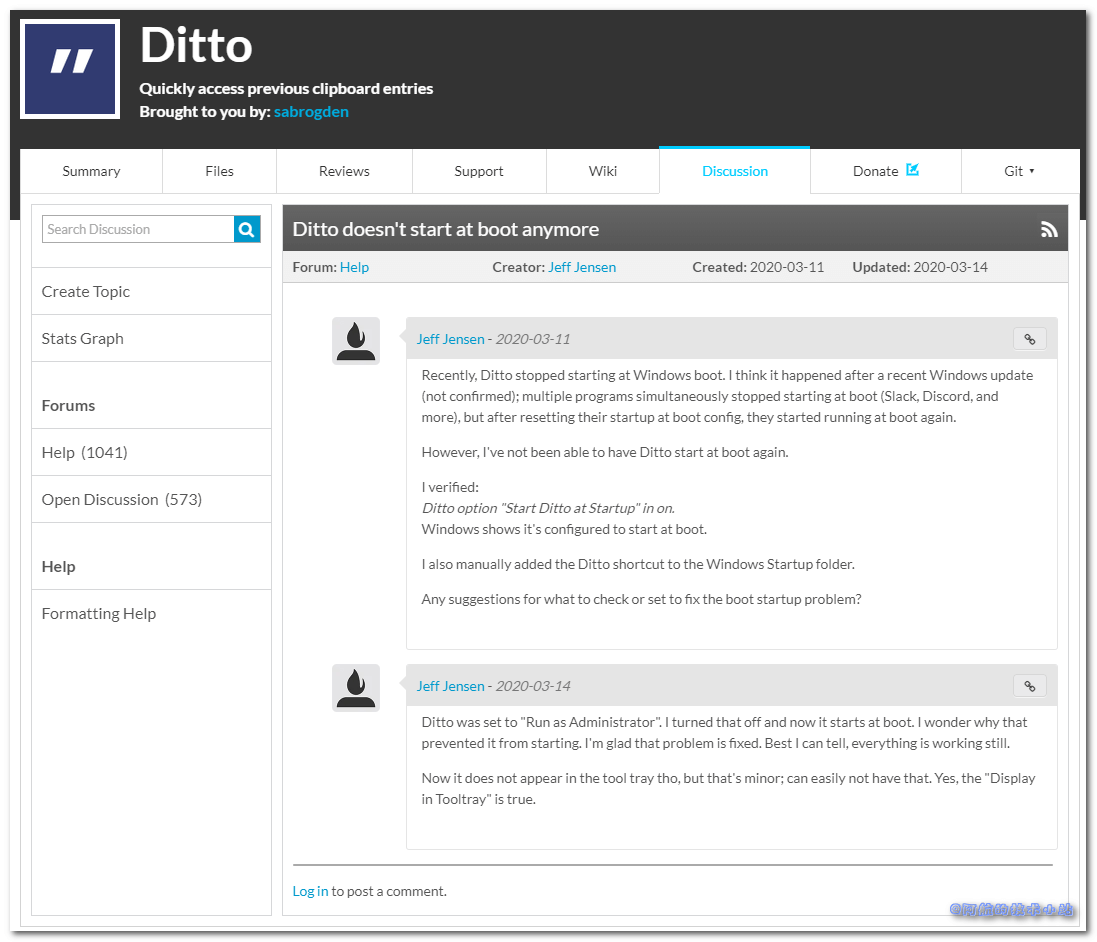
Task: Switch to the Wiki tab
Action: 603,170
